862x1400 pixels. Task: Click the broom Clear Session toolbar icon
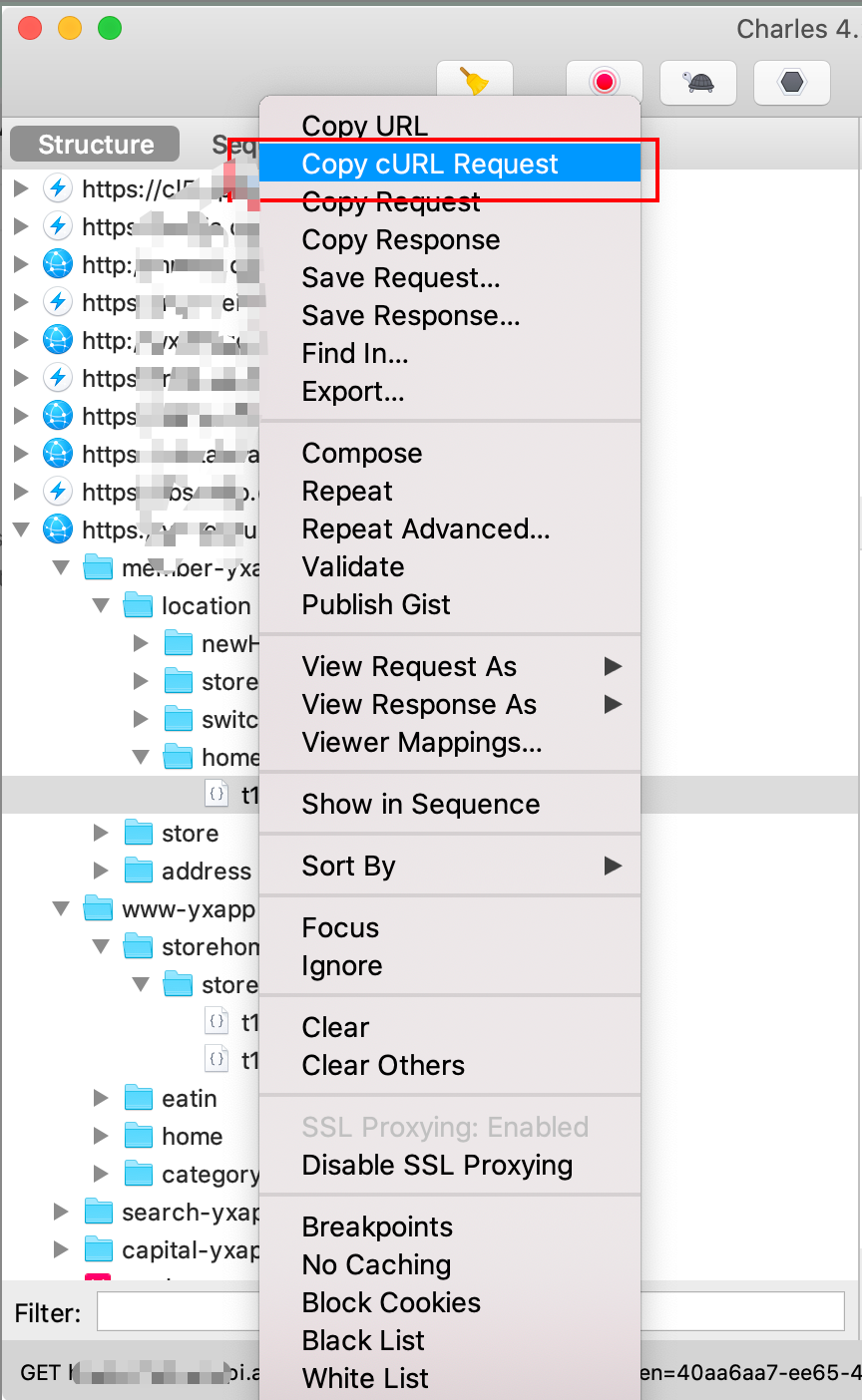point(475,82)
